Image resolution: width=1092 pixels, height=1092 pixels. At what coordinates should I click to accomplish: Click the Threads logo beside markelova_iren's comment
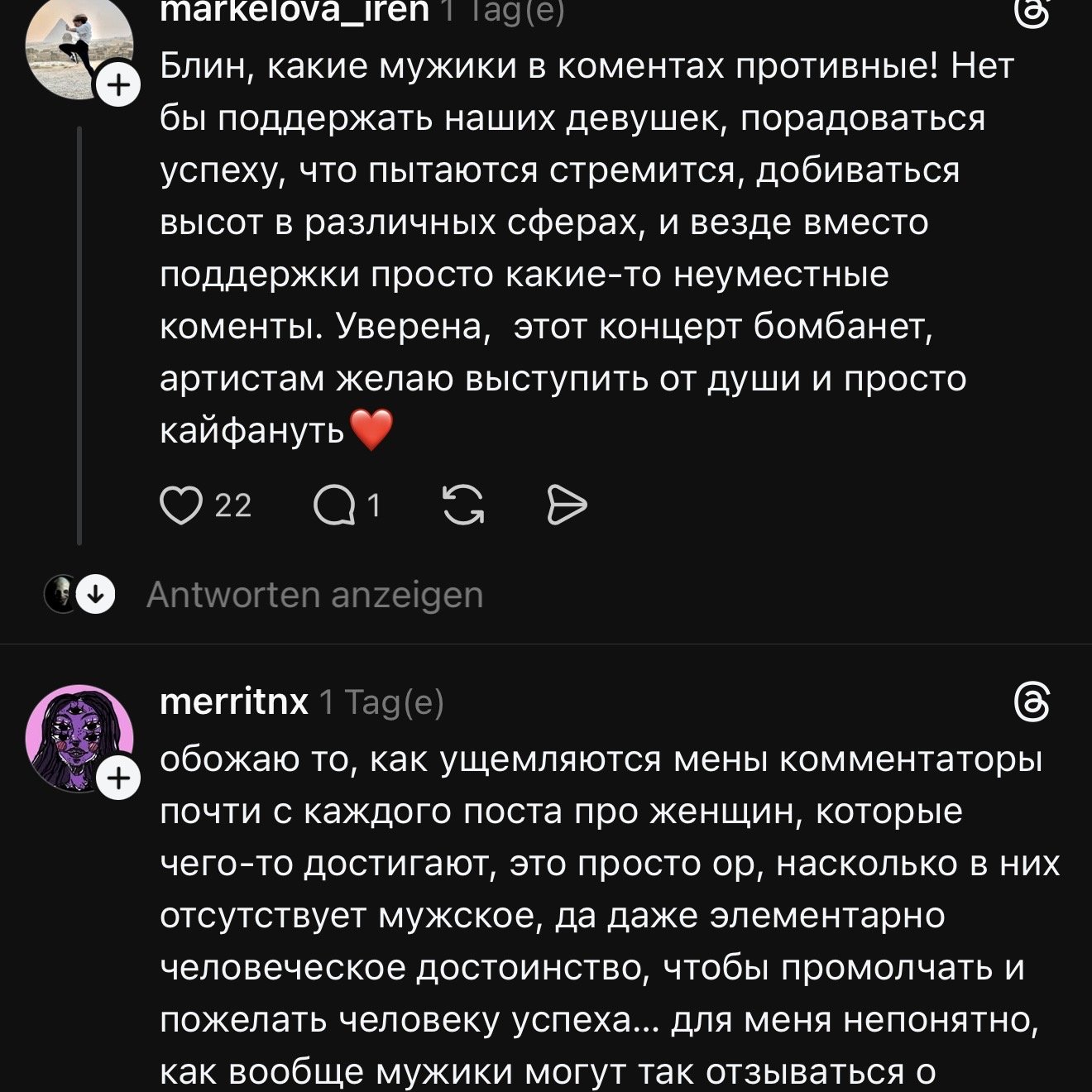coord(1032,13)
